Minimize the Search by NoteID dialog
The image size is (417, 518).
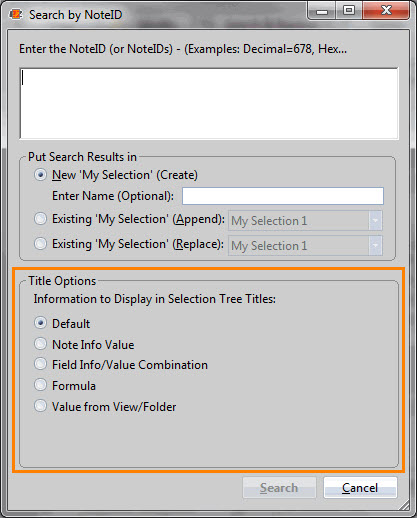click(321, 11)
